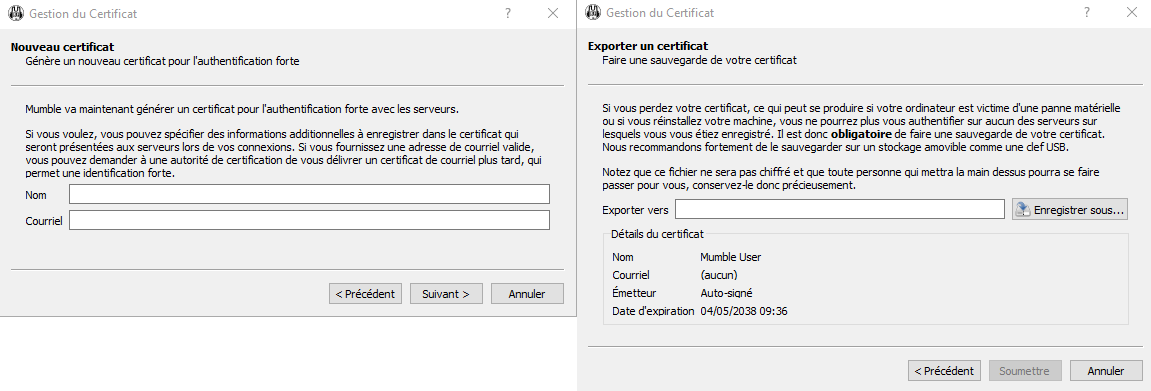This screenshot has height=391, width=1151.
Task: Click Précédent in the Exporter un certificat dialog
Action: point(944,370)
